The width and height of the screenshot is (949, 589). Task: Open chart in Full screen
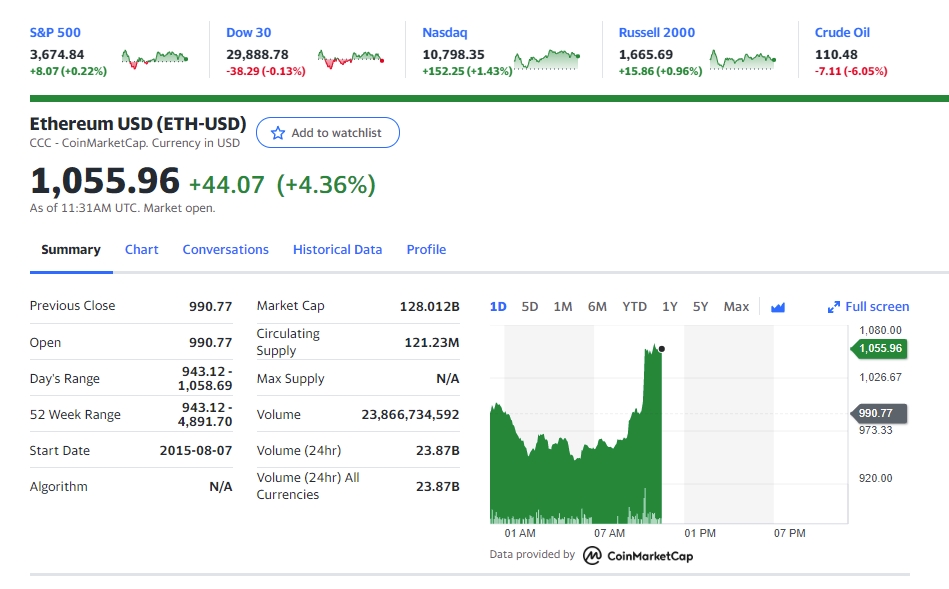click(x=868, y=307)
